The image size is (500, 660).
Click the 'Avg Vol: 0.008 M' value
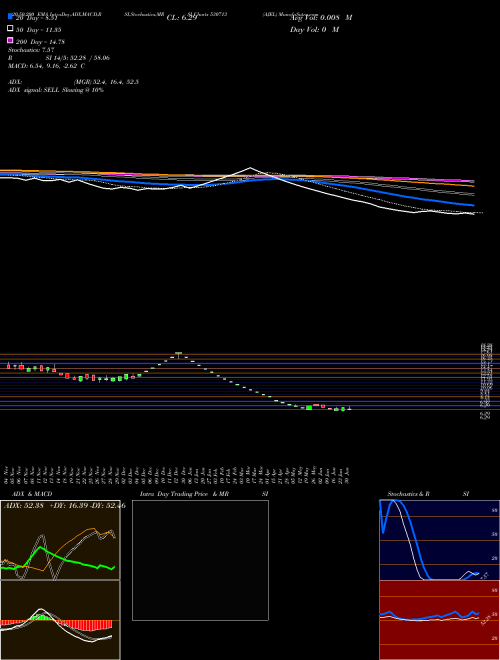321,18
